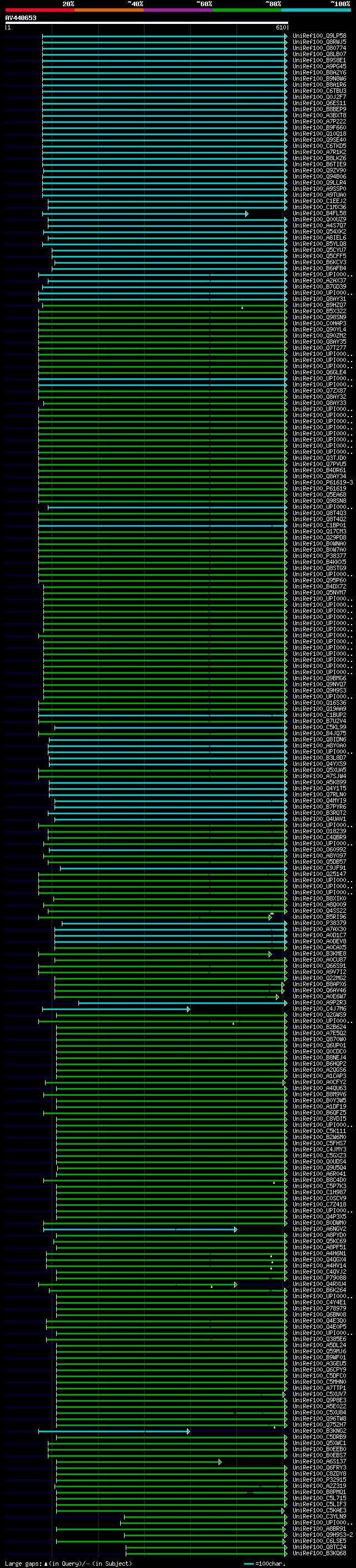Click the short cyan alignment bar for B4FL58
This screenshot has height=1568, width=356.
pos(145,214)
